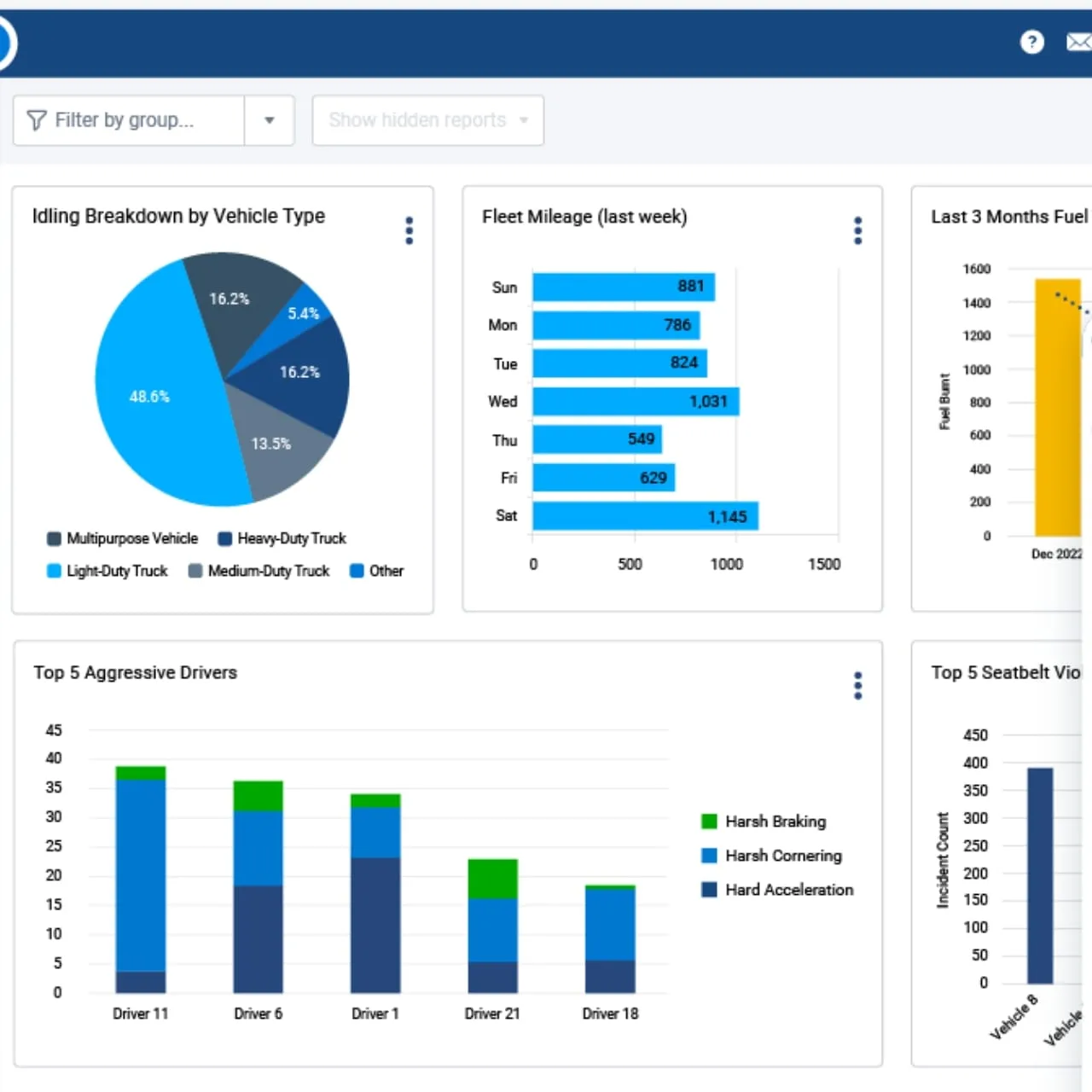The width and height of the screenshot is (1092, 1092).
Task: Click the Fleet Mileage (last week) report title
Action: (584, 217)
